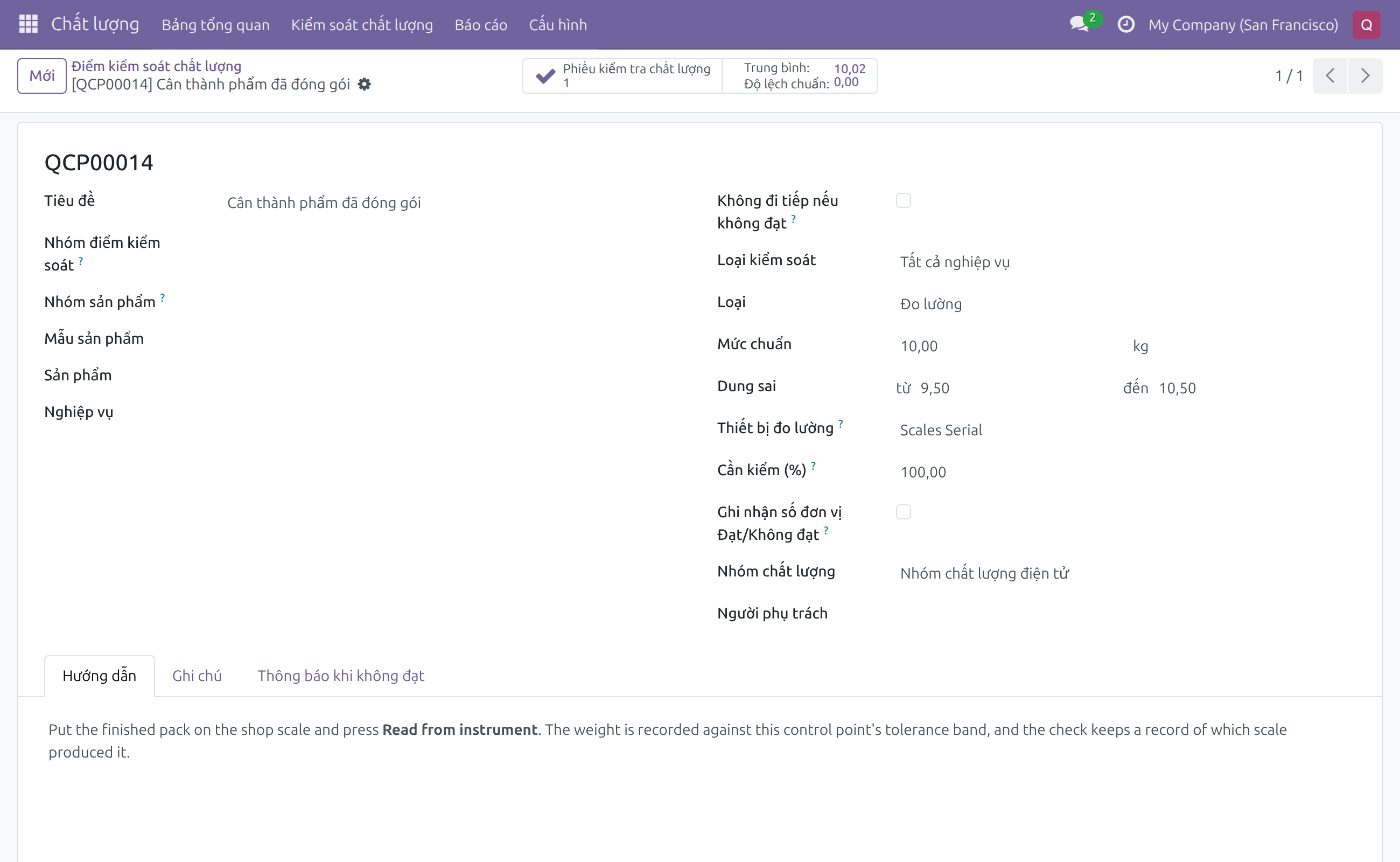Click the Chất lượng app title

pyautogui.click(x=95, y=25)
